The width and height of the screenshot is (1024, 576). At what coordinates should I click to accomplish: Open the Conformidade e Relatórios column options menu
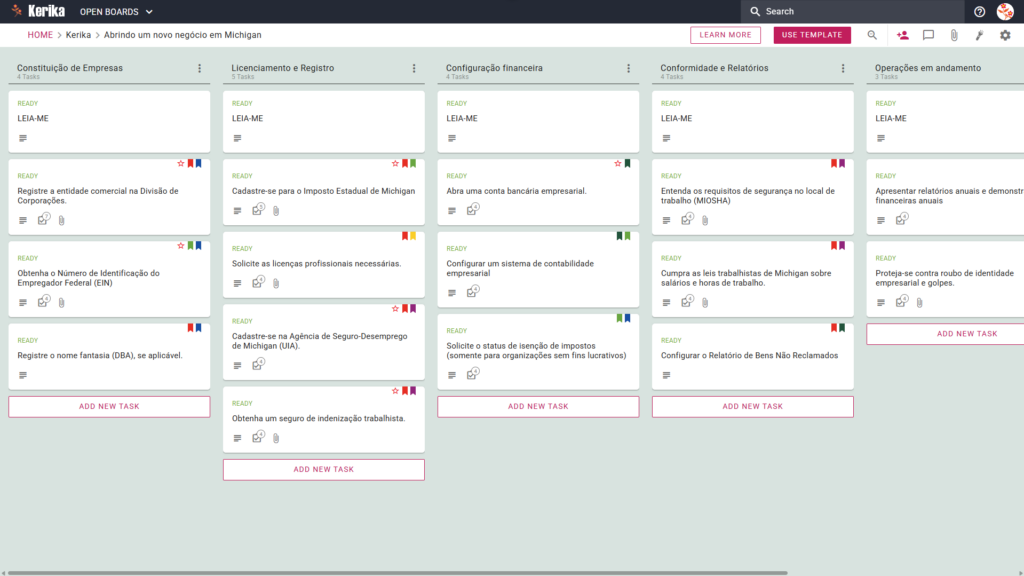(x=843, y=68)
